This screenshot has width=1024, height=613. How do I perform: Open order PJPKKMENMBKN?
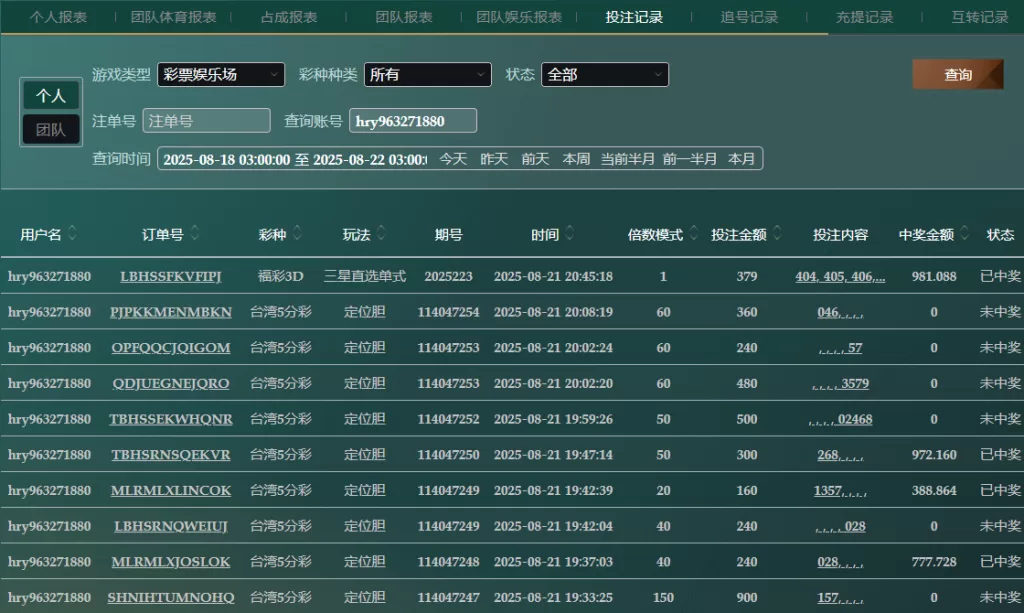[x=170, y=312]
